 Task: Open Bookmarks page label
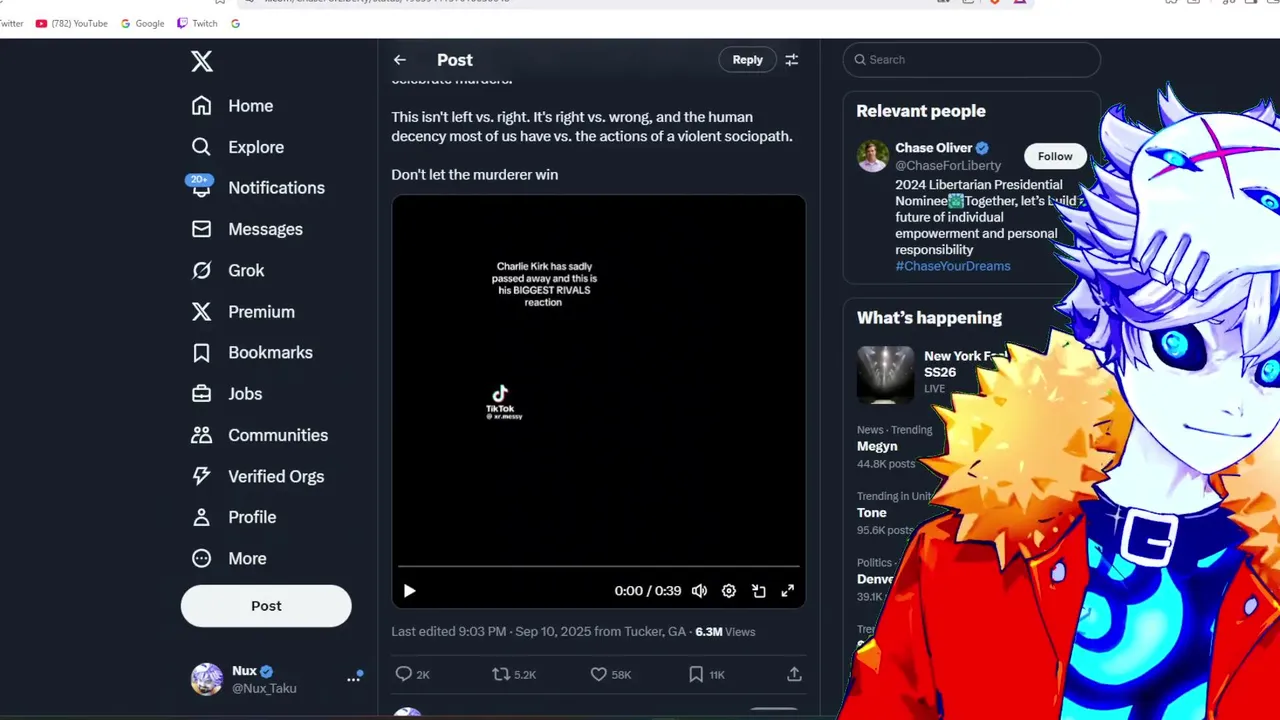point(270,353)
